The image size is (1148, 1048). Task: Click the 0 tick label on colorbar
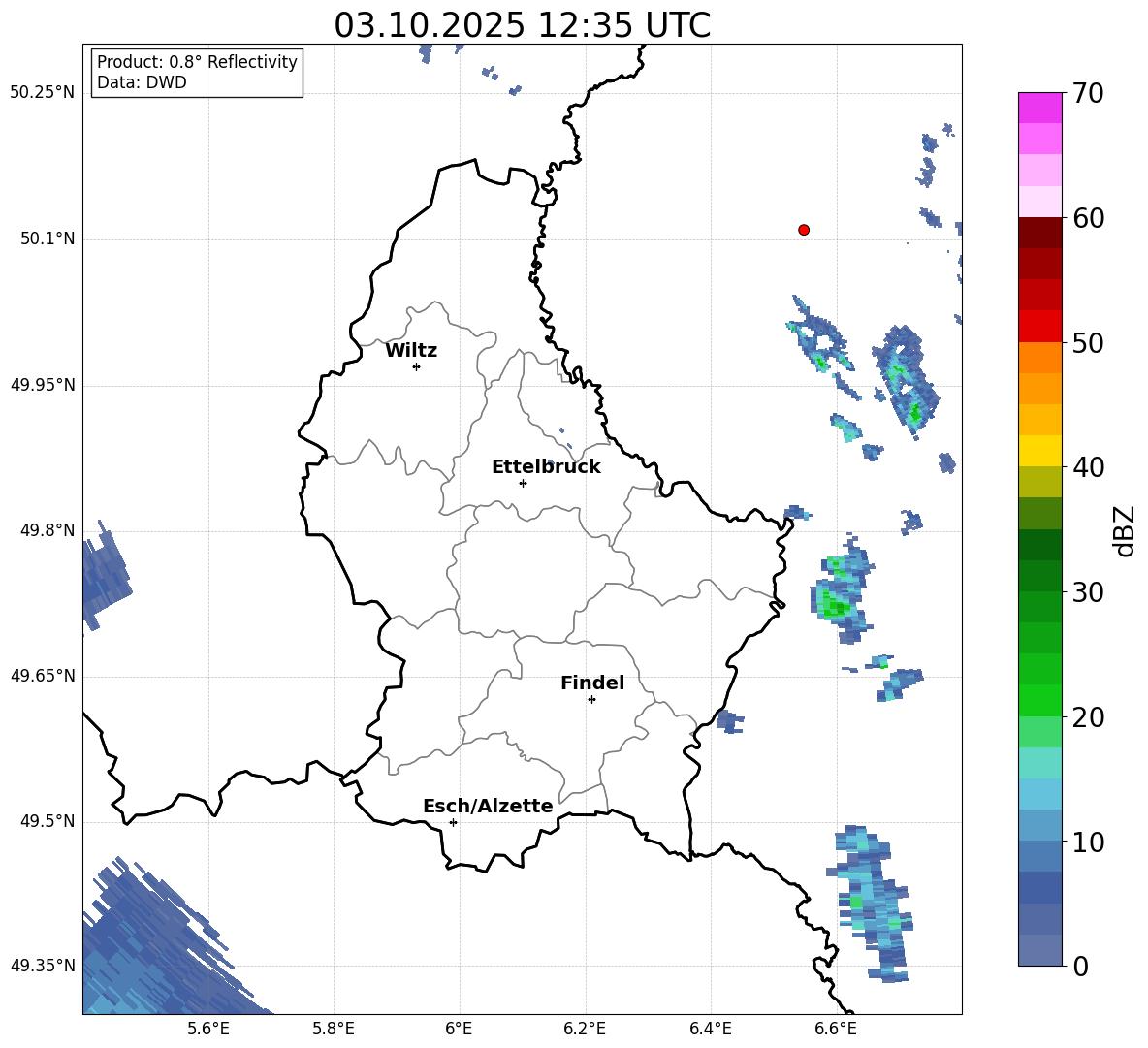[1080, 967]
